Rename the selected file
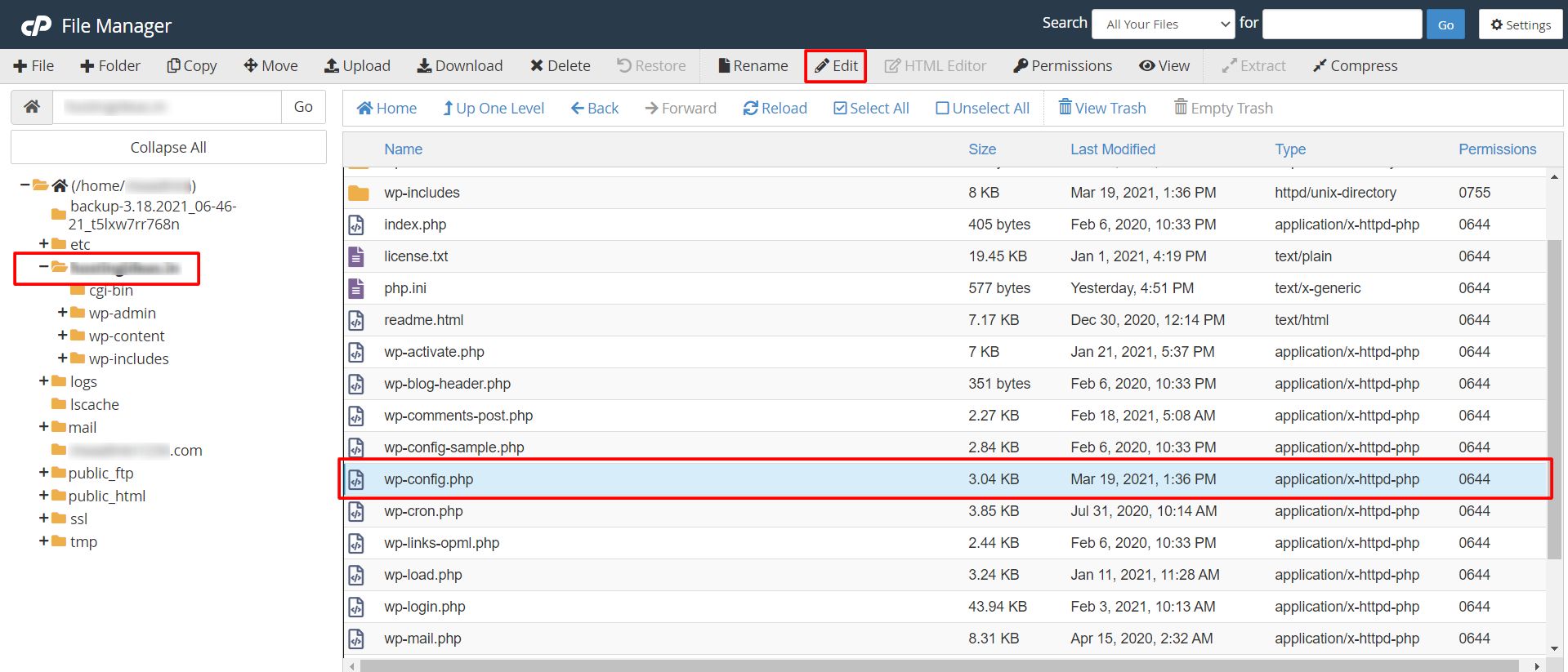The width and height of the screenshot is (1568, 672). (x=753, y=66)
